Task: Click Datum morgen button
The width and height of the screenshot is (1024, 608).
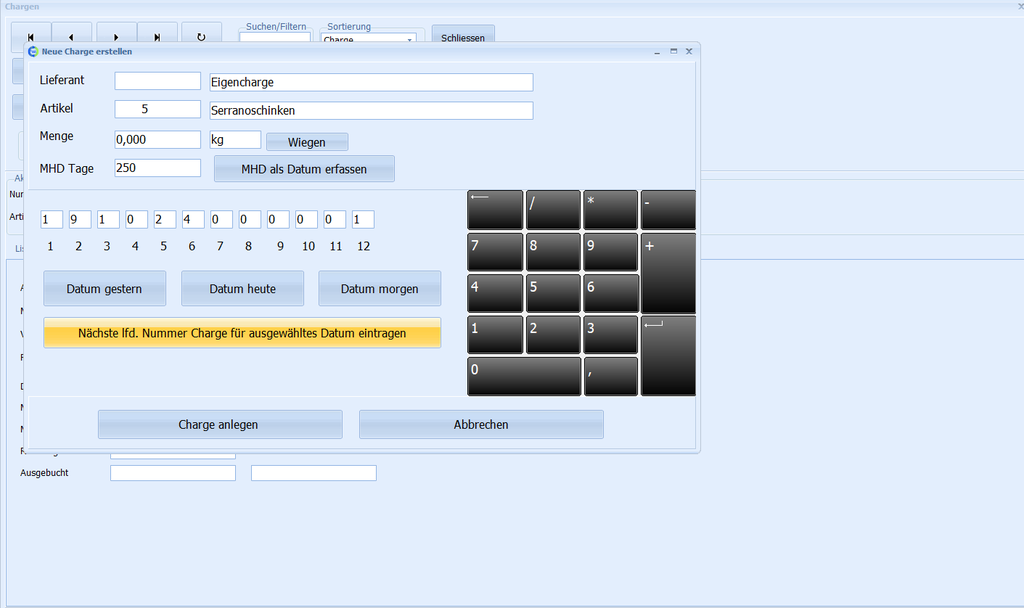Action: coord(379,289)
